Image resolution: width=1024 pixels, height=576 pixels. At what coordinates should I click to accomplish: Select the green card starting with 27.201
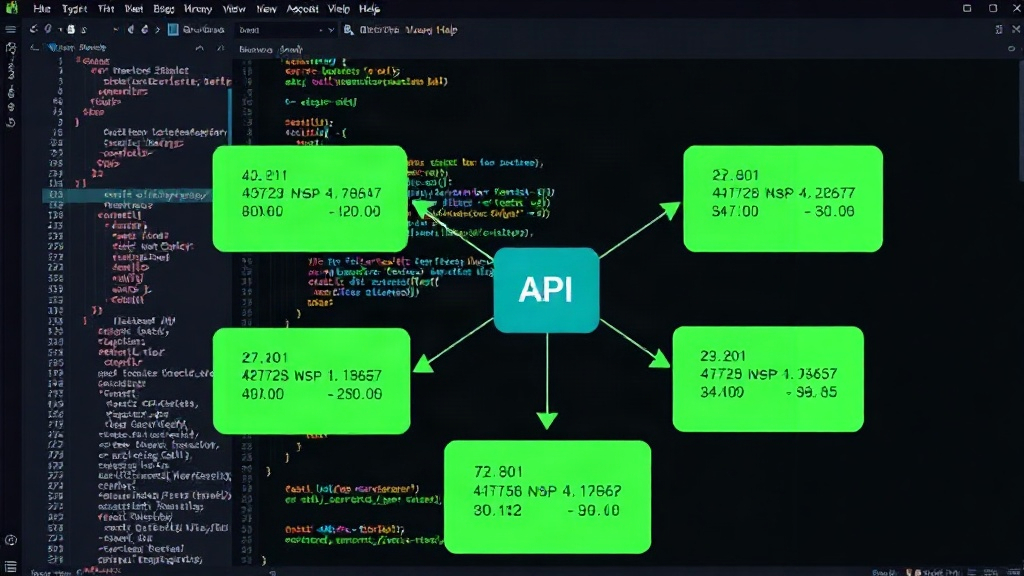point(312,381)
